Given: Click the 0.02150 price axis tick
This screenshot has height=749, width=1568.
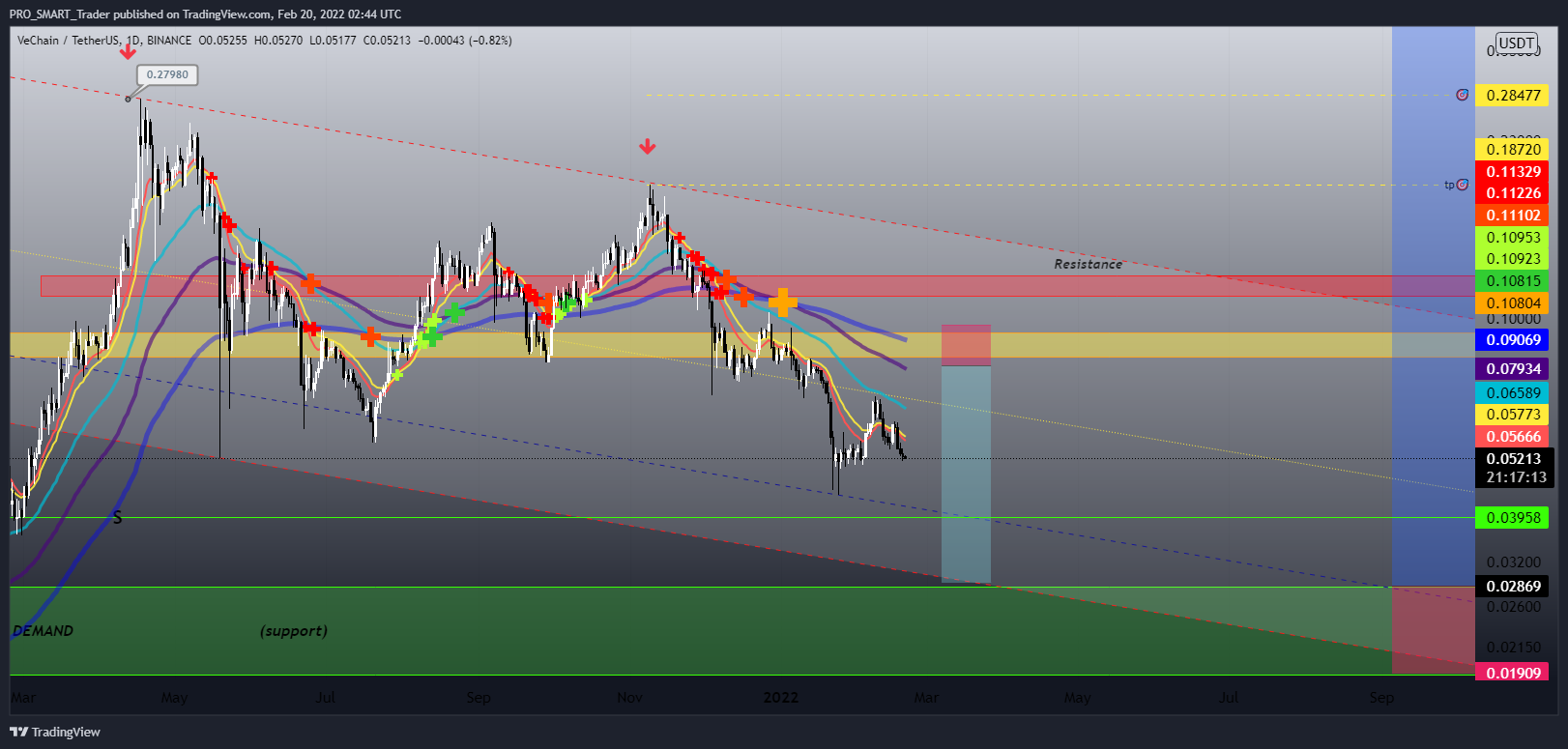Looking at the screenshot, I should (1514, 648).
